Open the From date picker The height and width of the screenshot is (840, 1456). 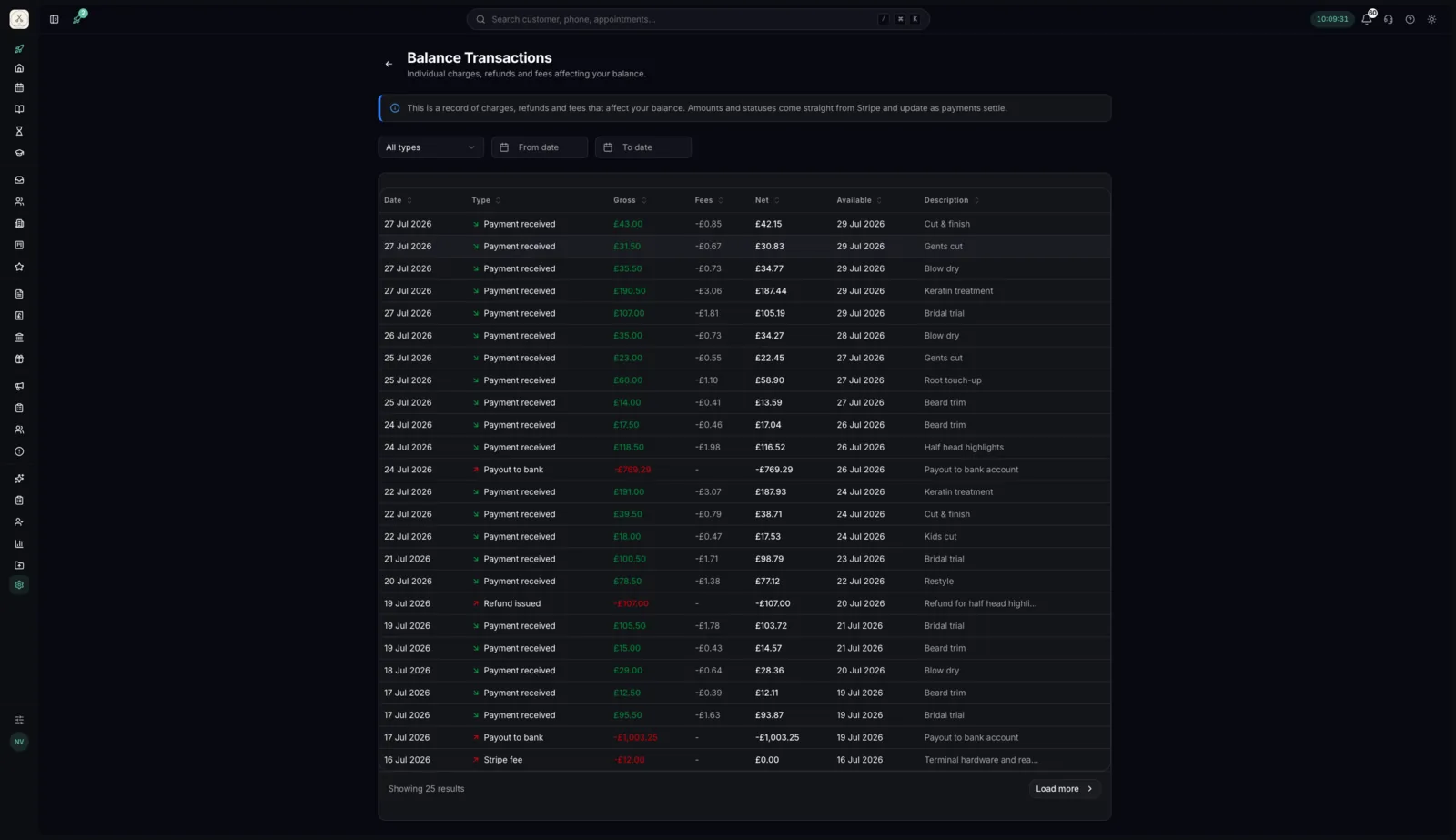(x=540, y=147)
